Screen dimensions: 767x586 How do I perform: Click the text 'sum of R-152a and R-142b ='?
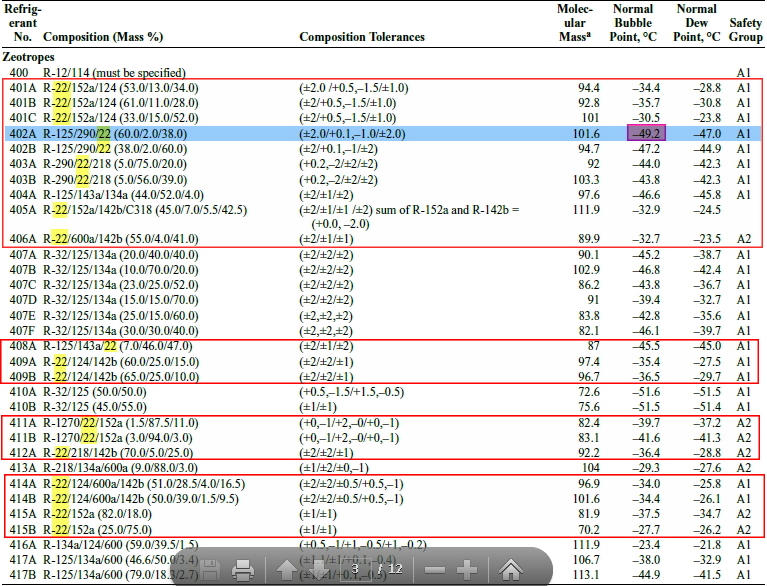[447, 210]
